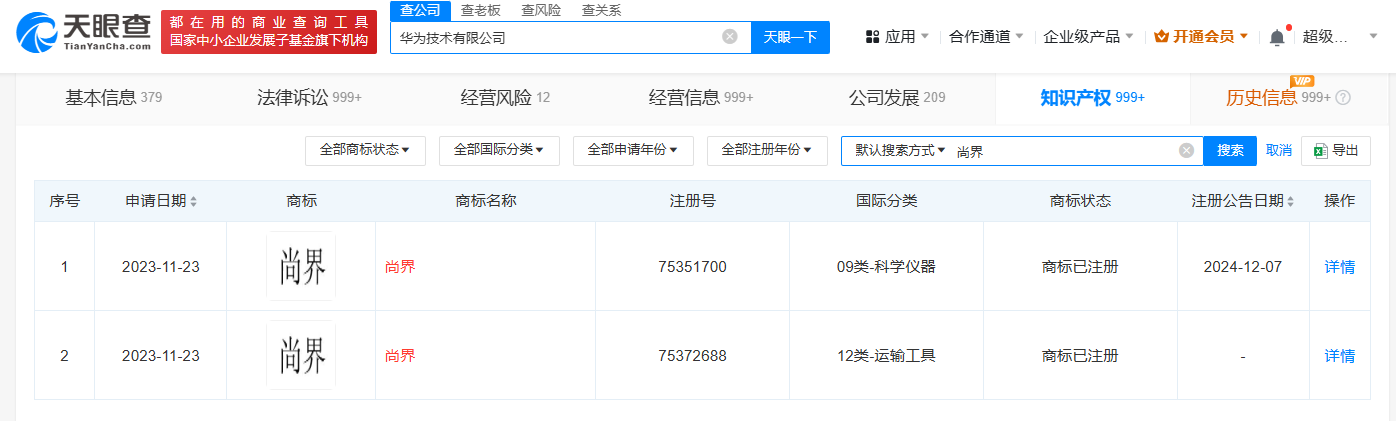Open 详情 for registration 75351700
This screenshot has height=421, width=1396.
point(1339,267)
